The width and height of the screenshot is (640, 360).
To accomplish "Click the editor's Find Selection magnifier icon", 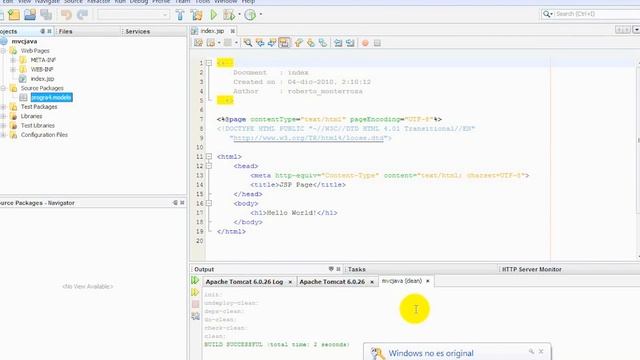I will 248,43.
